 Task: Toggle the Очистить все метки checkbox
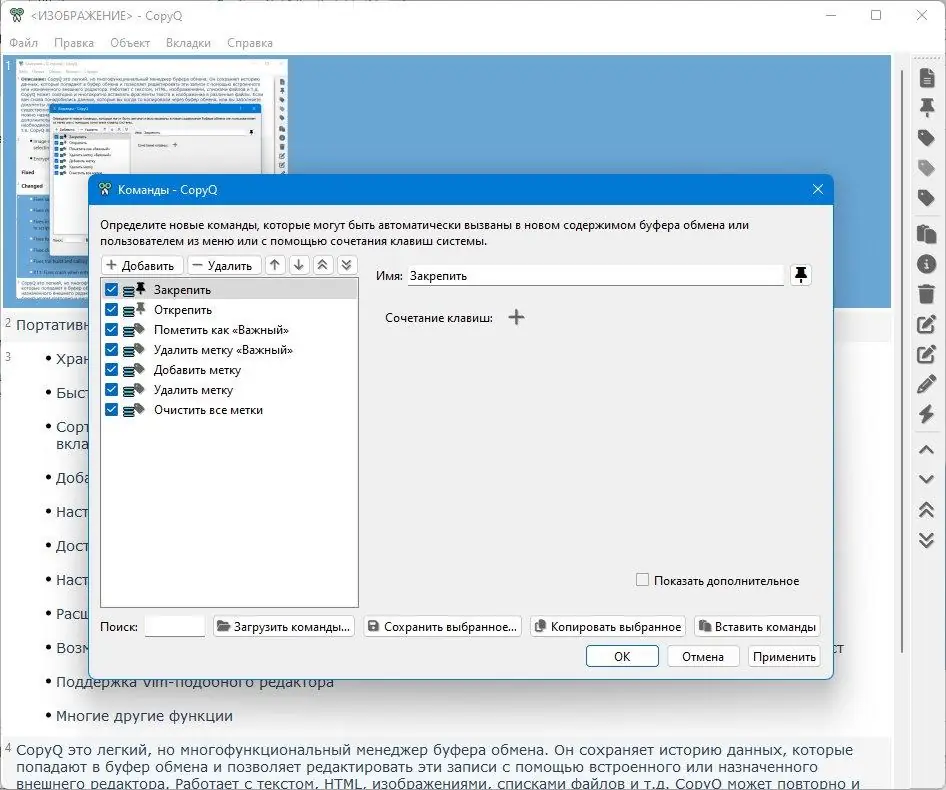tap(112, 410)
